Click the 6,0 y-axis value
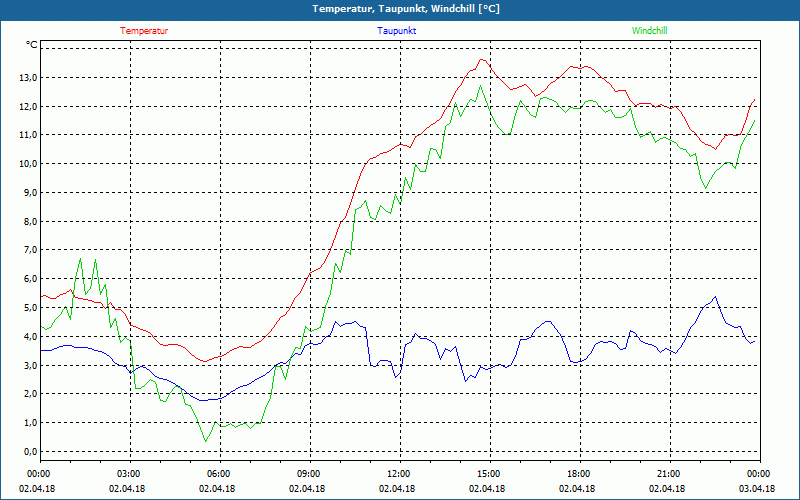800x500 pixels. (x=30, y=279)
